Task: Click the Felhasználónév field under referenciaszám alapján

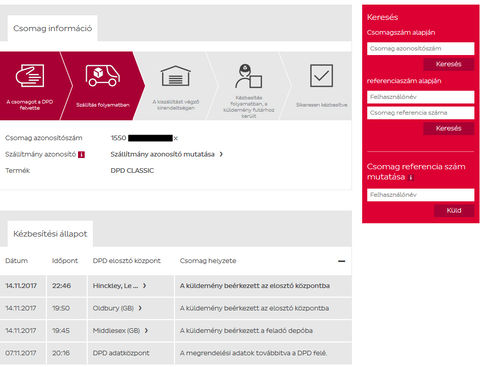Action: pyautogui.click(x=420, y=97)
